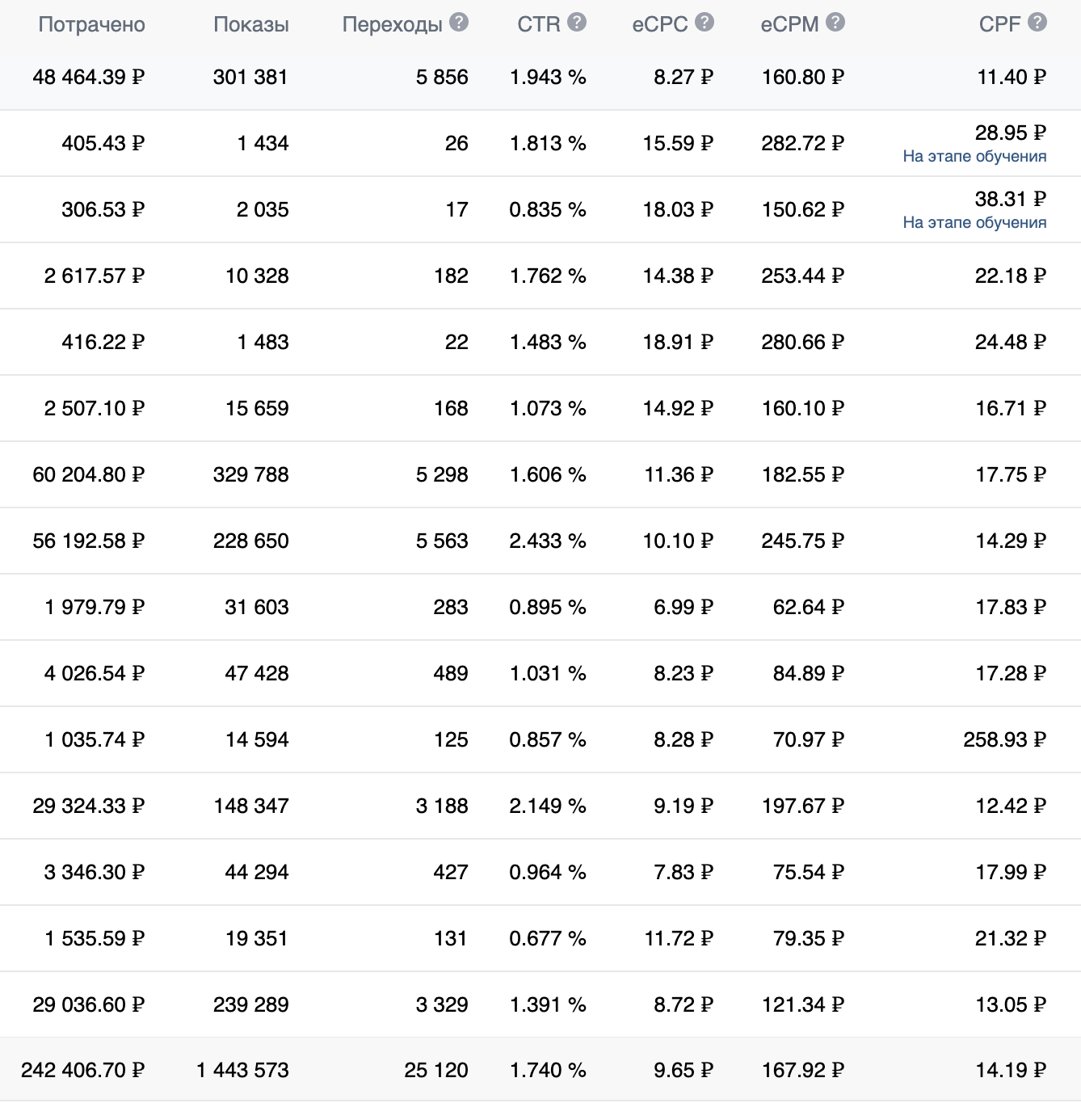Open the CPF help question icon

coord(1037,22)
